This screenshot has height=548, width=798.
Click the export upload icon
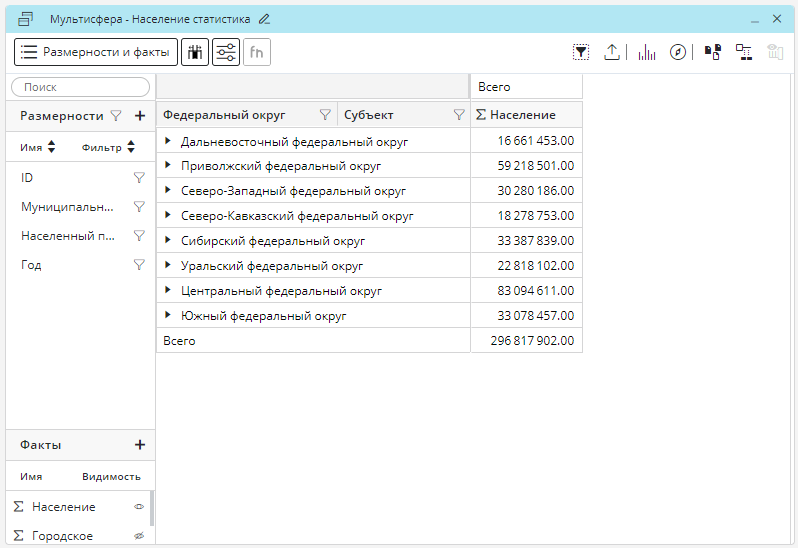(612, 52)
